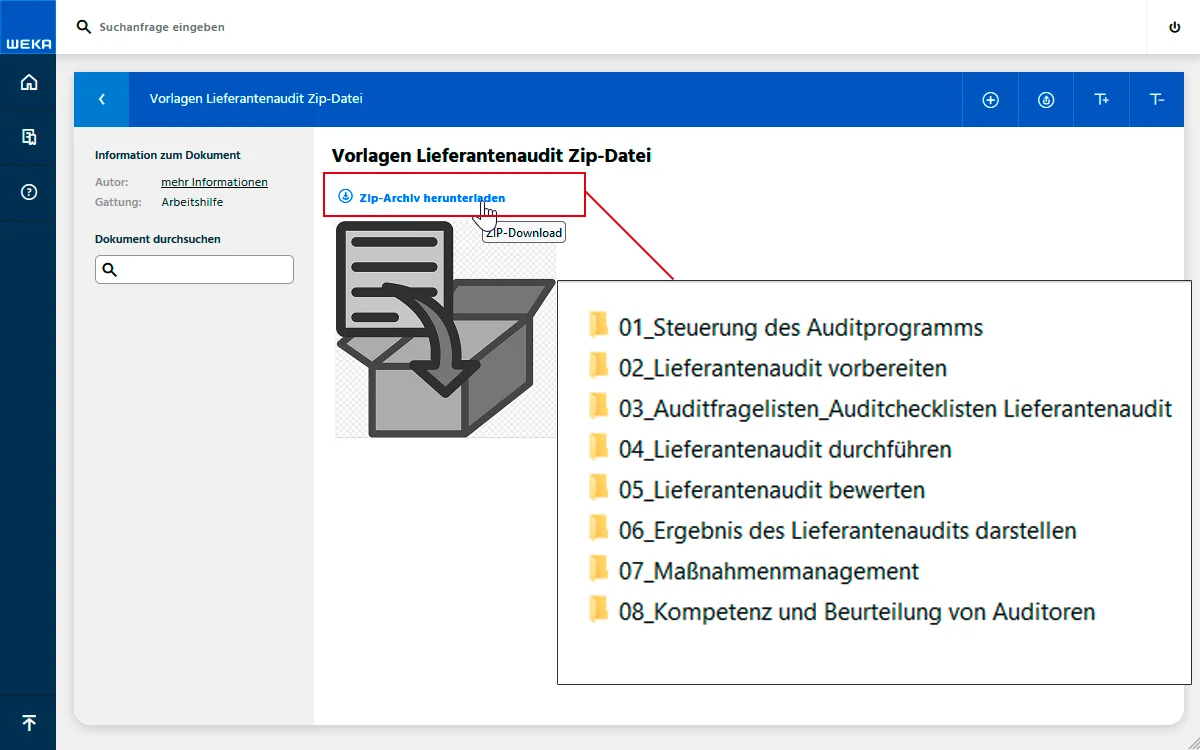Start download via the circled-arrow toolbar icon
The height and width of the screenshot is (750, 1200).
(1046, 99)
